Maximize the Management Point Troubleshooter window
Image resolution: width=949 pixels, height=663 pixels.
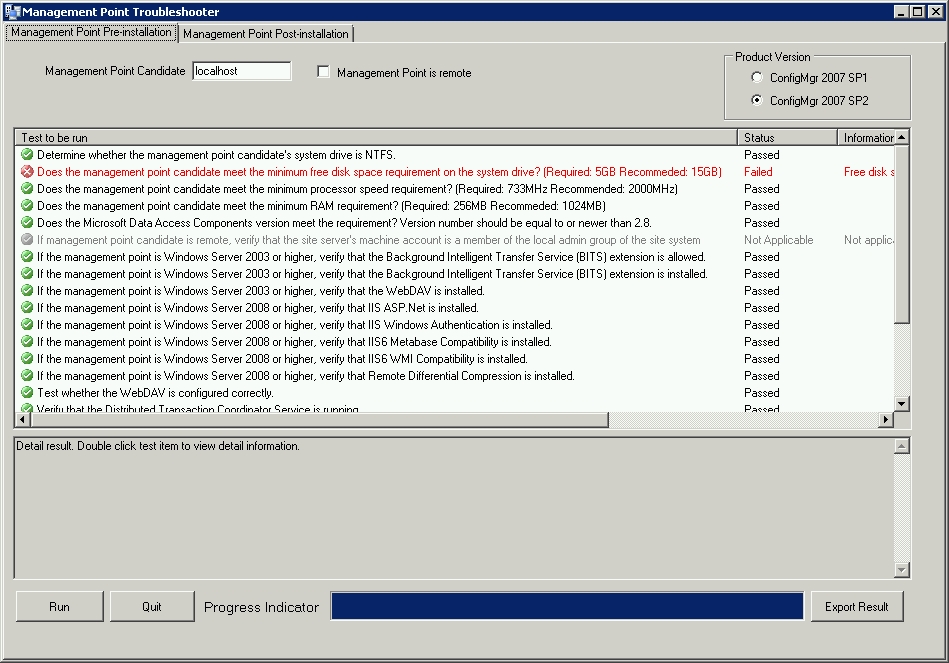918,12
